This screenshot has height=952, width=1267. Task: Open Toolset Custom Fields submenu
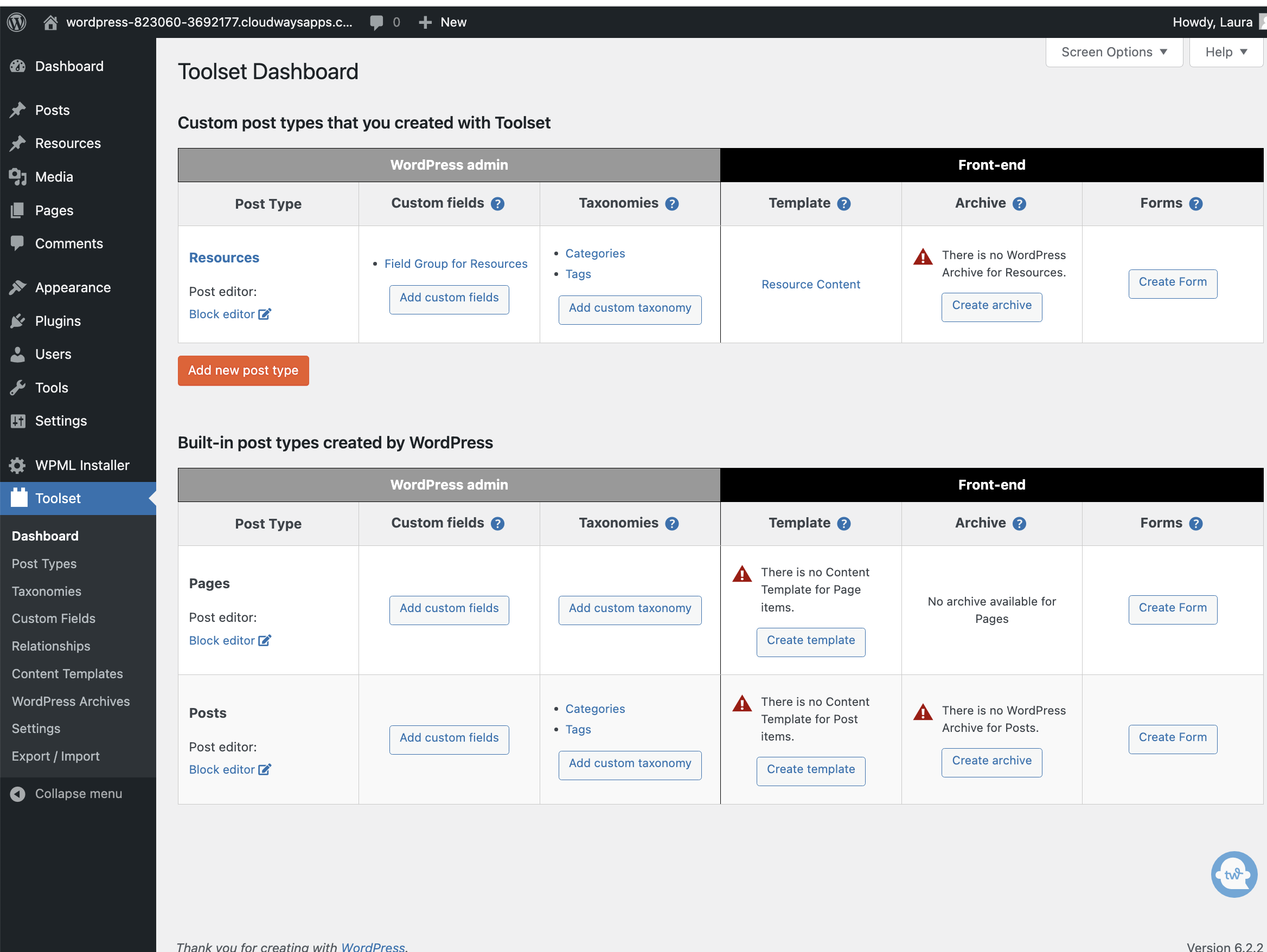click(x=53, y=619)
